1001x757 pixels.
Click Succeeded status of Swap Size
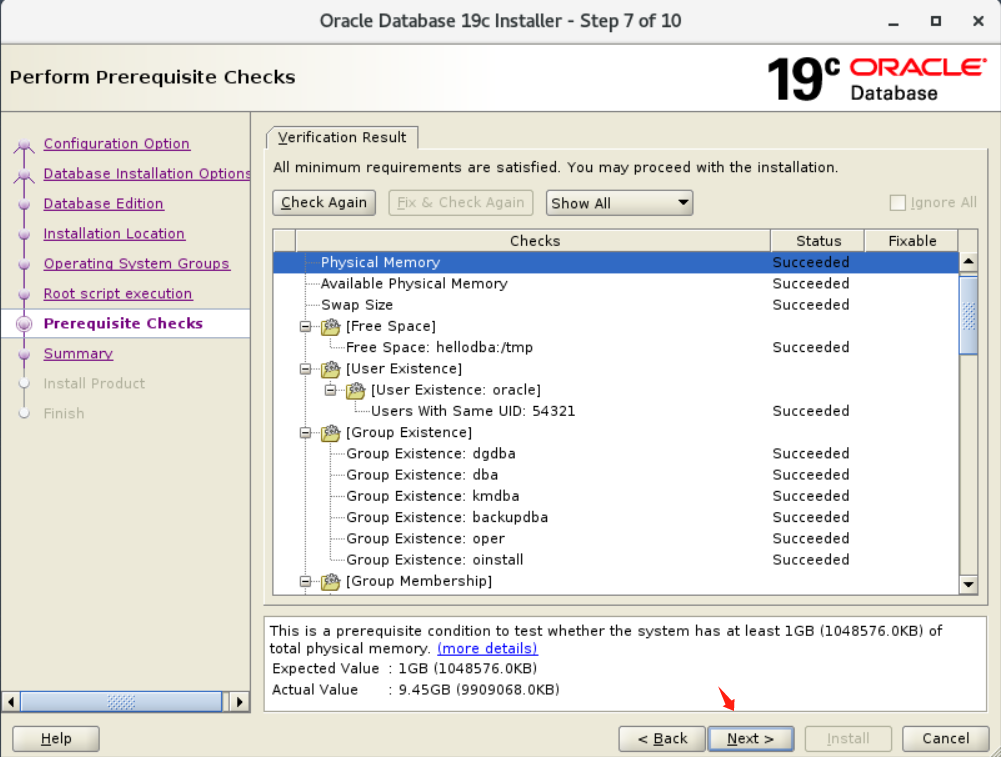point(811,305)
